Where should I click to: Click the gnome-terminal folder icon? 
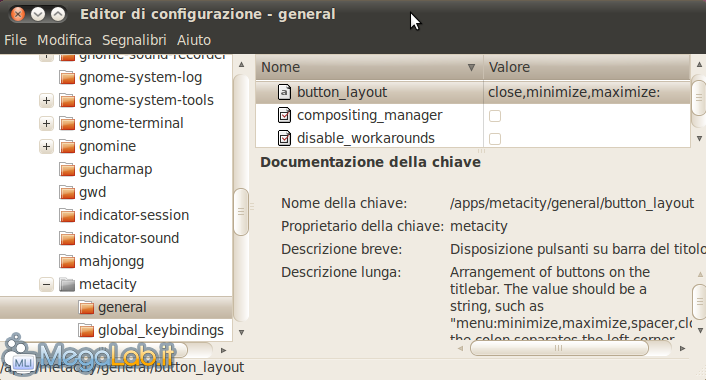[x=67, y=123]
